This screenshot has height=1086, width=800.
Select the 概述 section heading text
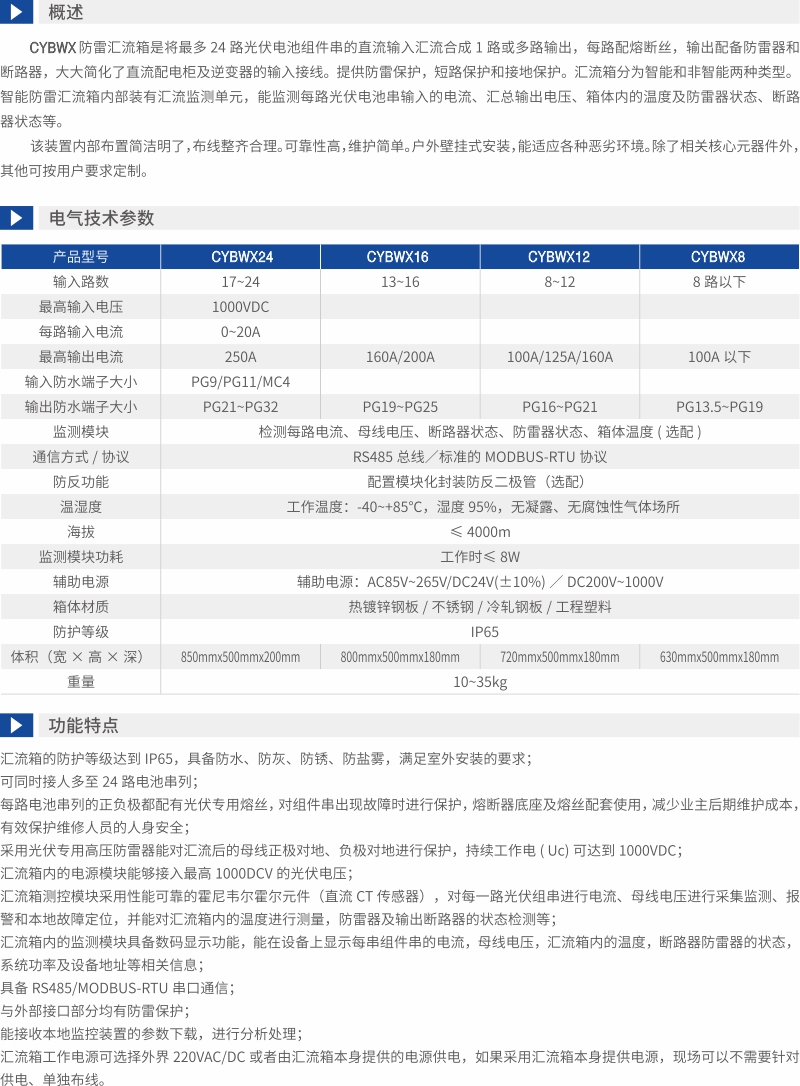pyautogui.click(x=66, y=12)
